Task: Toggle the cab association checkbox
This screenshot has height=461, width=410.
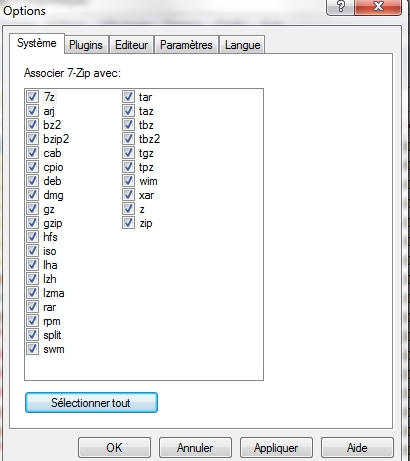Action: pyautogui.click(x=32, y=153)
